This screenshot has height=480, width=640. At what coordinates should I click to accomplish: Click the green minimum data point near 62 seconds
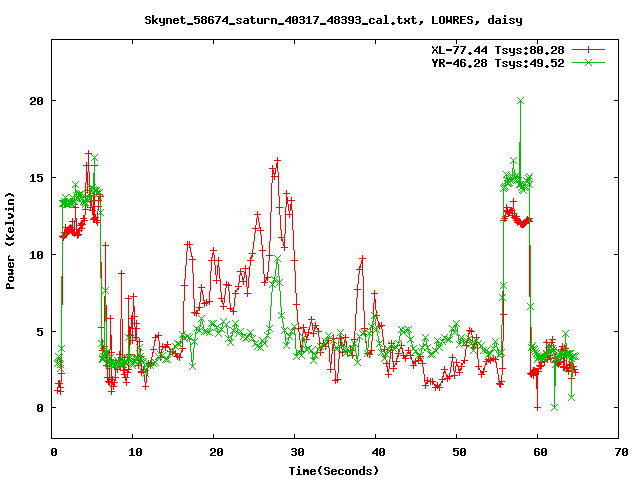pos(554,407)
